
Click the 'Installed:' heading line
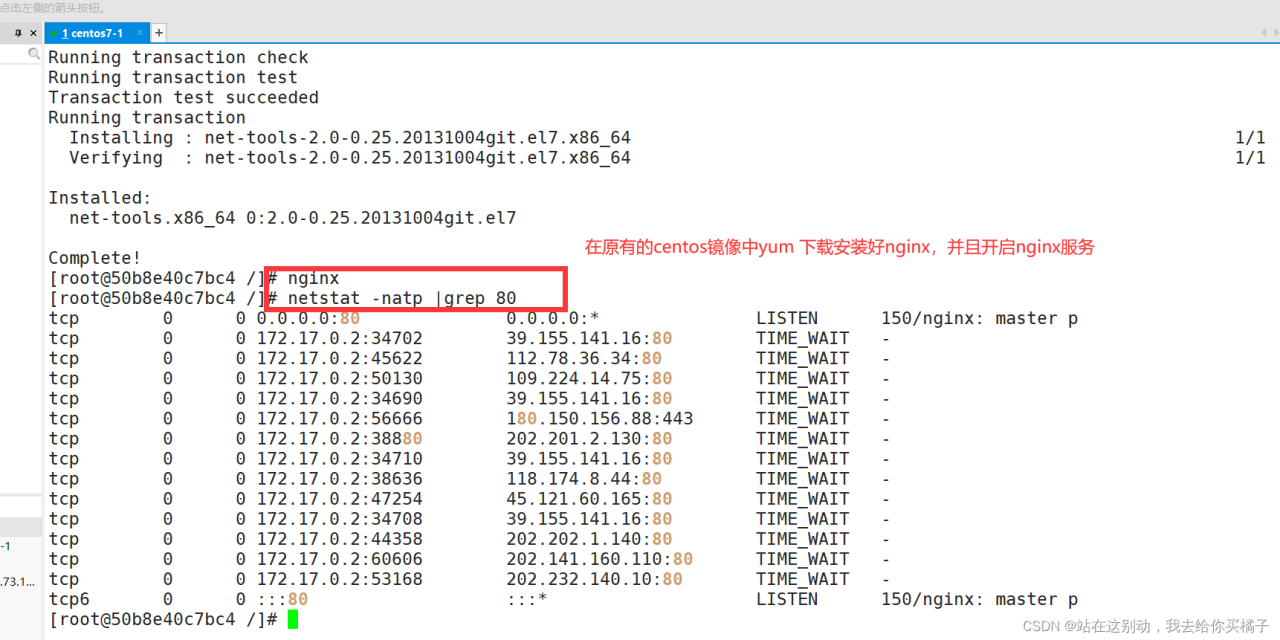pos(100,198)
